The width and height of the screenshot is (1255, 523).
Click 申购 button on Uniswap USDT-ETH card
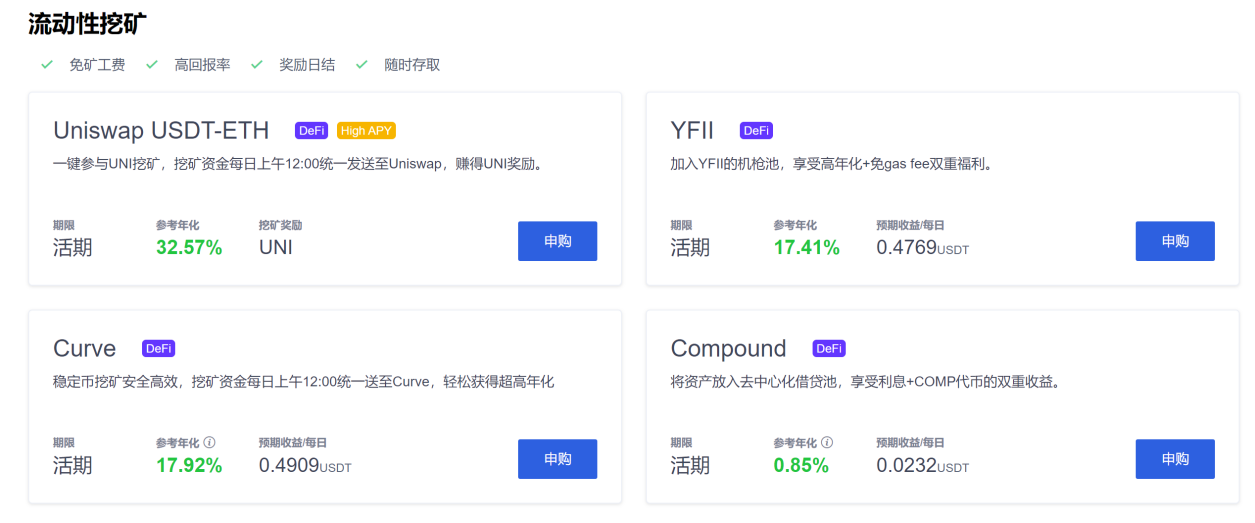[x=557, y=241]
